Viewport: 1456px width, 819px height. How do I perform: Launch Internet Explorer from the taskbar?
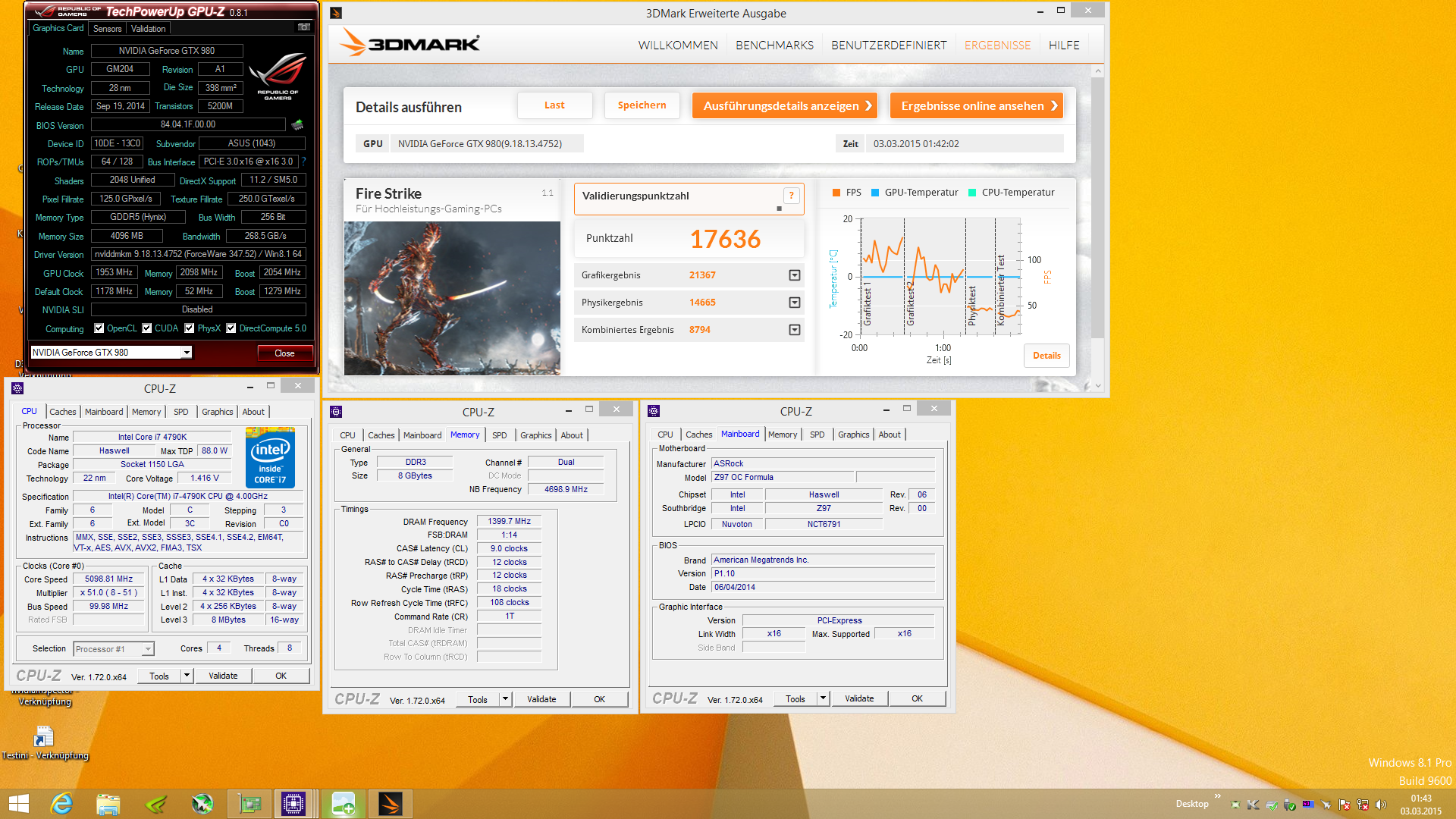point(61,804)
